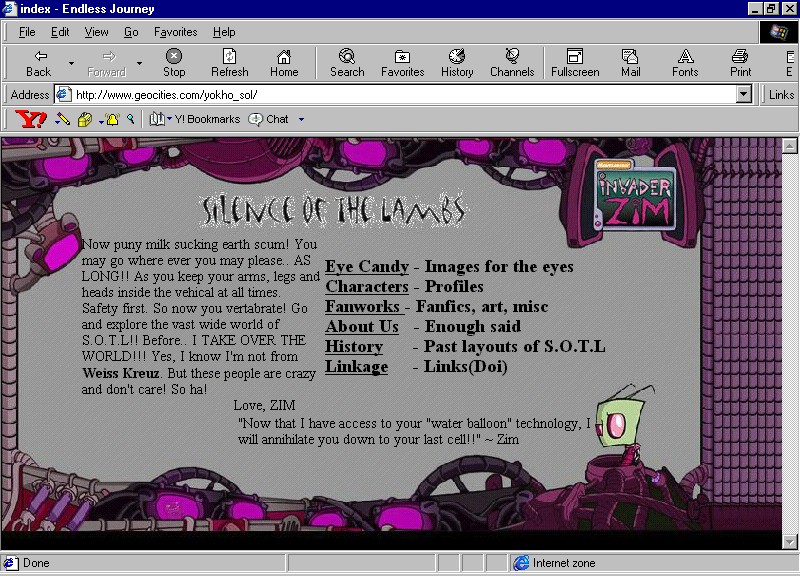Click the "Images for the eyes" description
This screenshot has width=800, height=576.
499,266
